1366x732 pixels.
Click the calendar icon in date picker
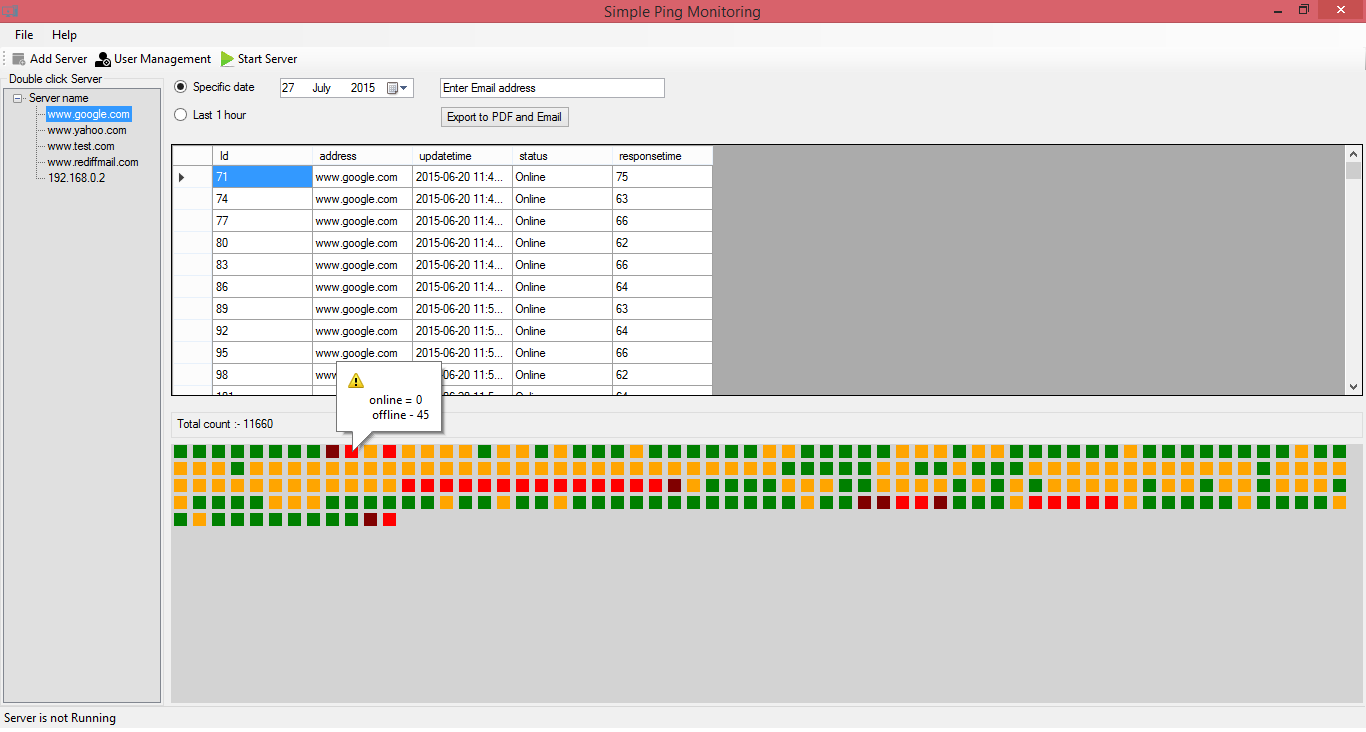pos(392,88)
